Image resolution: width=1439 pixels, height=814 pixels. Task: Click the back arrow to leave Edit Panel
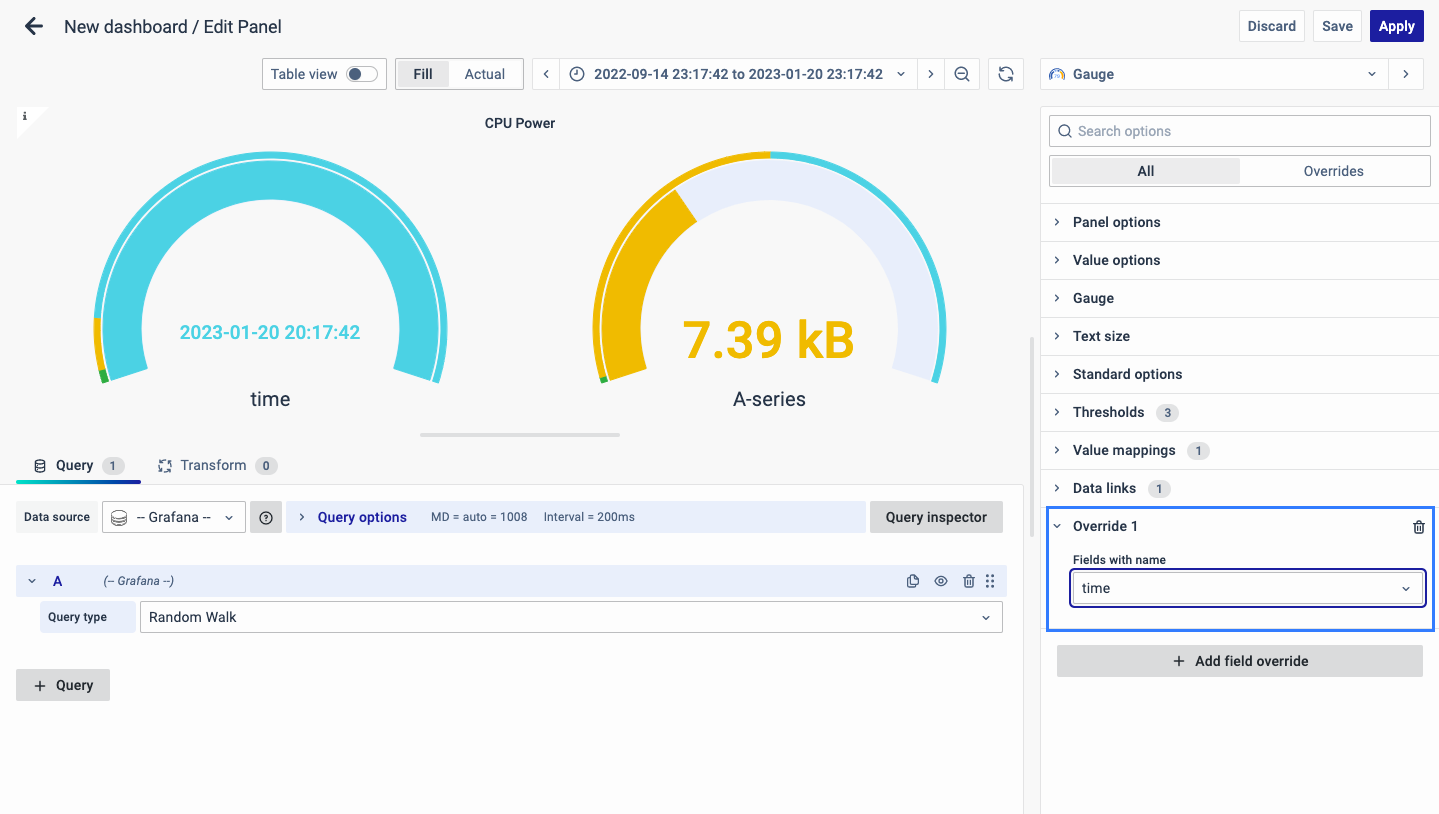click(x=34, y=27)
